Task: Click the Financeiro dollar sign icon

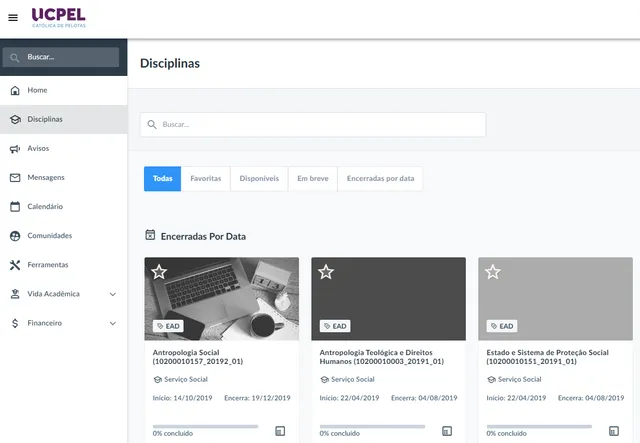Action: click(15, 323)
